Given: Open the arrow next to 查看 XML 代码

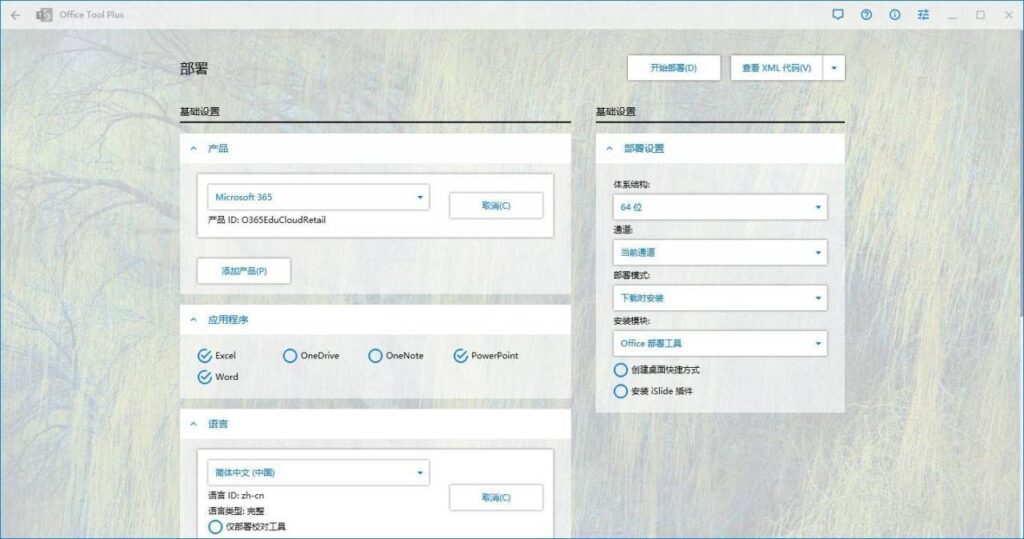Looking at the screenshot, I should pyautogui.click(x=834, y=68).
